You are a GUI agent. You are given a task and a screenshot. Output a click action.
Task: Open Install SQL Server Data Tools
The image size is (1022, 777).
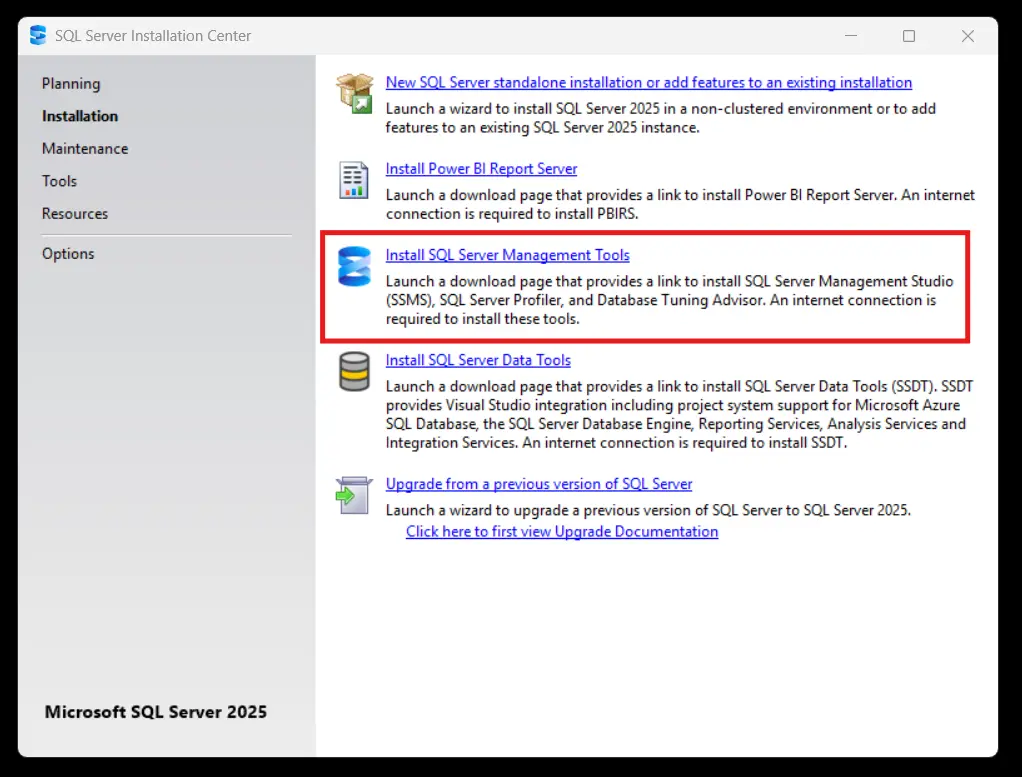click(478, 360)
